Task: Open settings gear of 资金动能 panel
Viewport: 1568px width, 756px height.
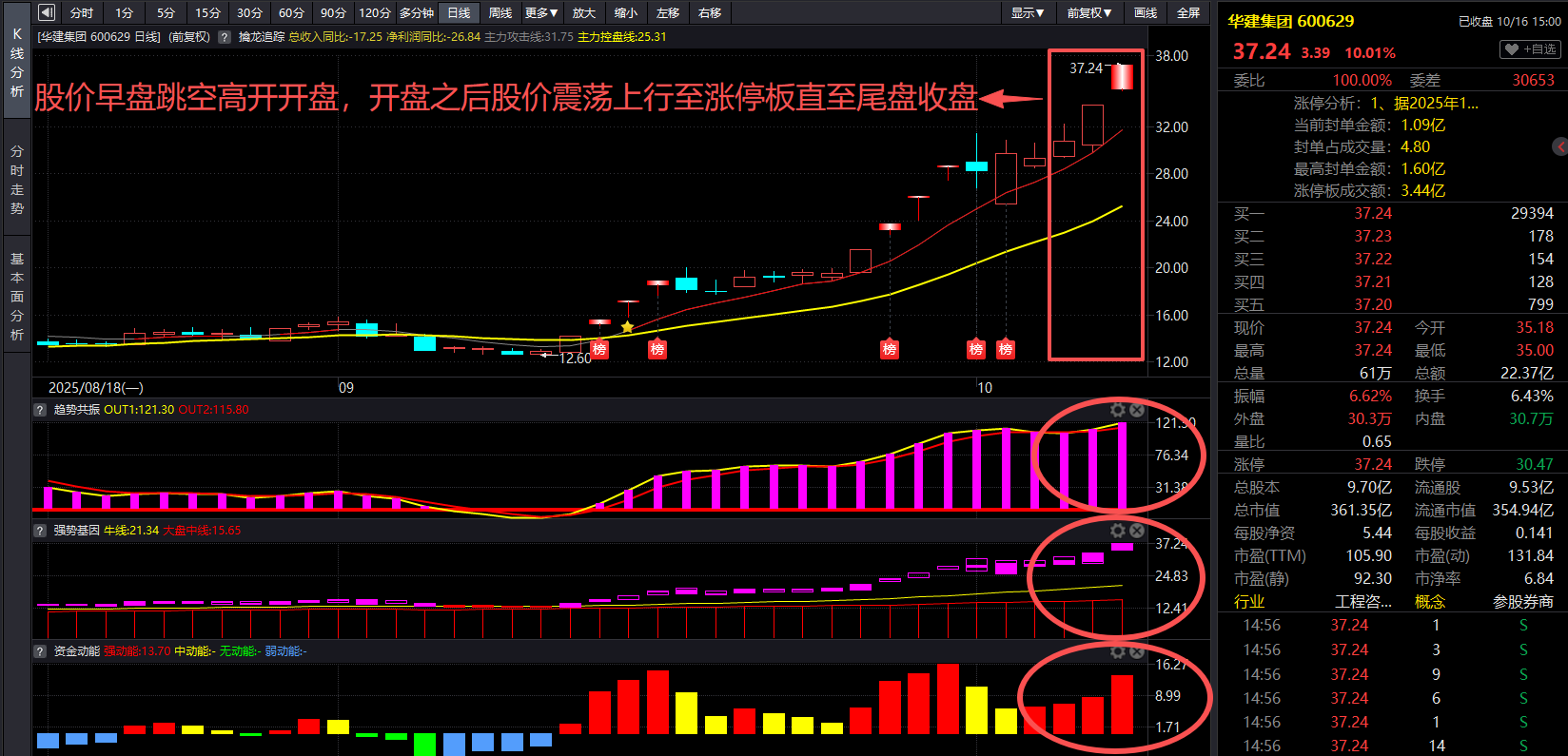Action: point(1118,651)
